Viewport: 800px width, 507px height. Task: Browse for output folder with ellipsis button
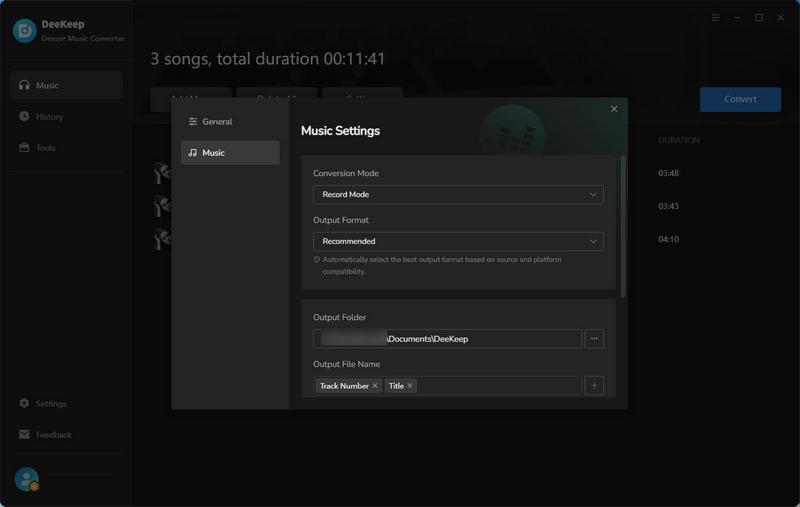pyautogui.click(x=594, y=339)
